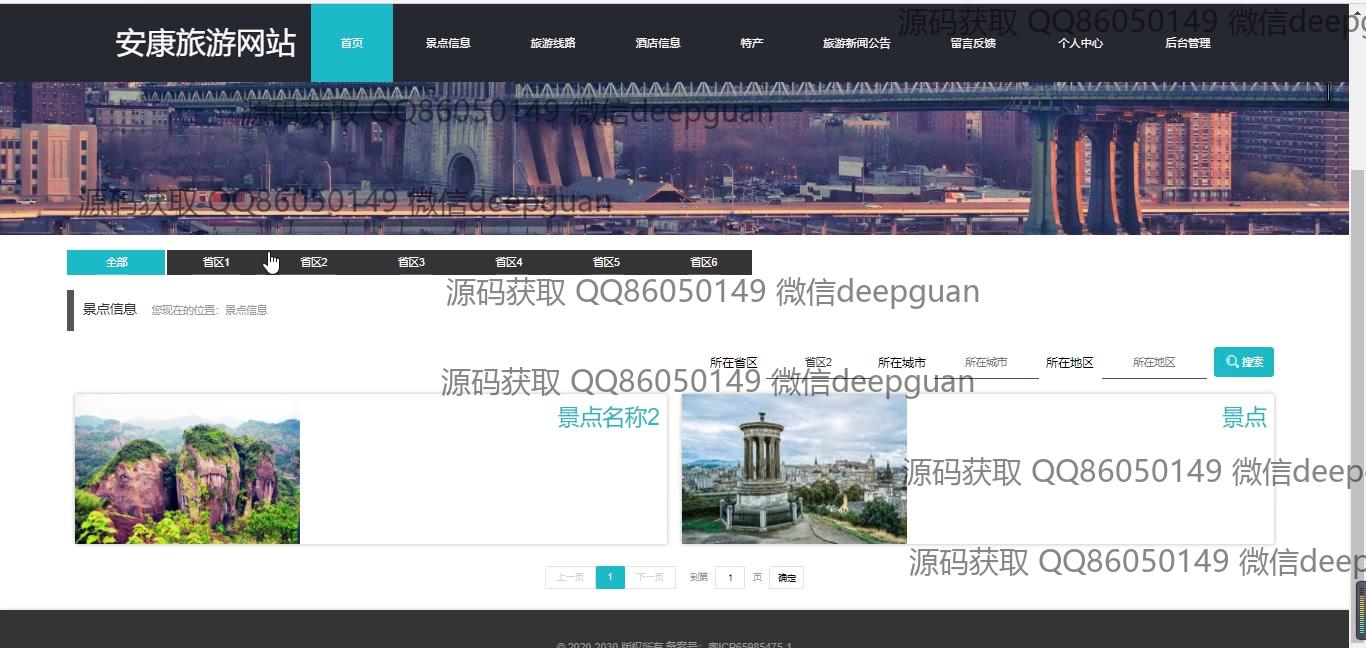The width and height of the screenshot is (1366, 648).
Task: Open the 景点名称2 title link
Action: tap(608, 417)
